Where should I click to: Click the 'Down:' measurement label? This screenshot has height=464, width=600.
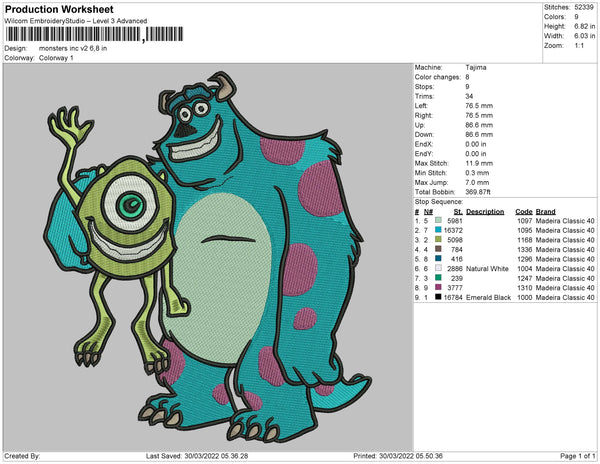coord(424,135)
